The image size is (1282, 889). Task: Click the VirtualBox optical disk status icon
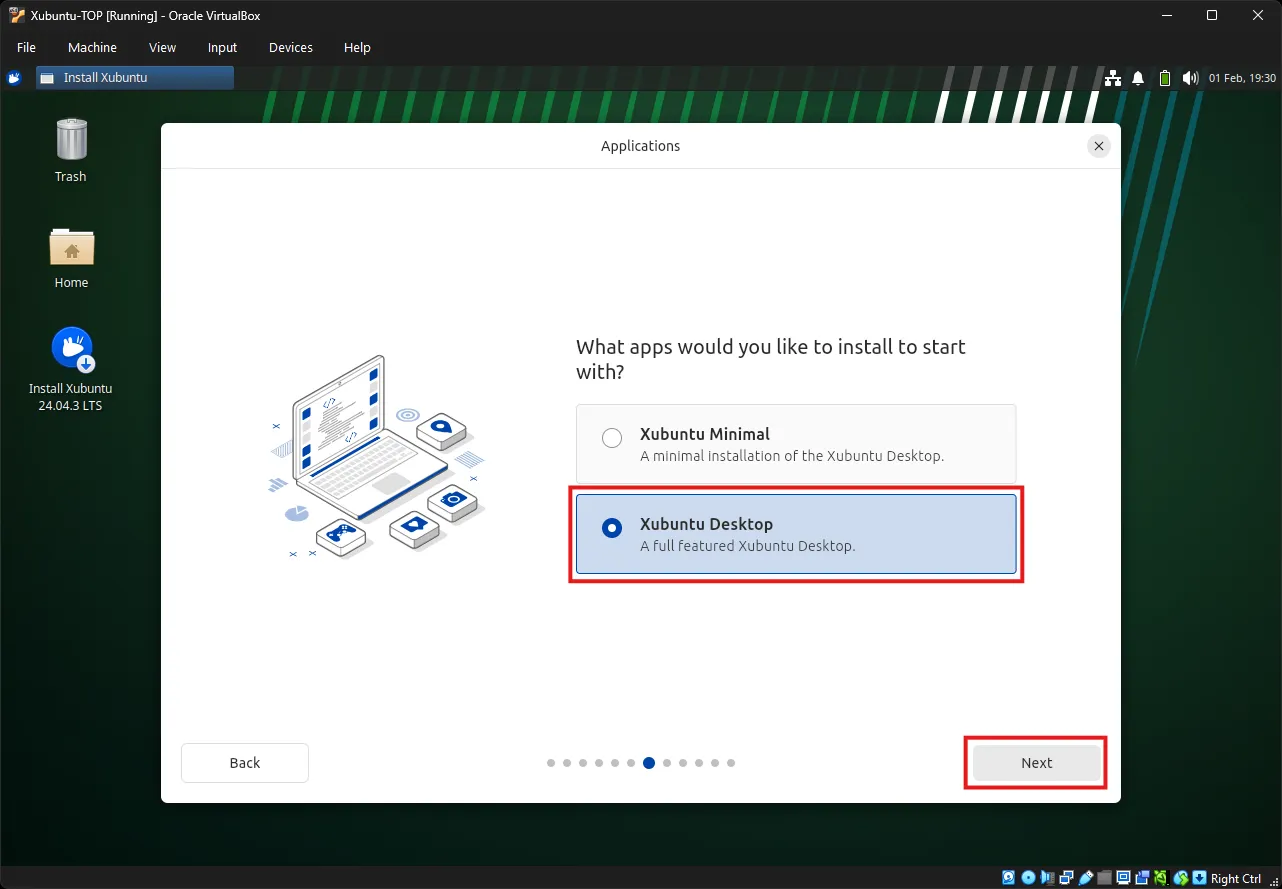1028,878
